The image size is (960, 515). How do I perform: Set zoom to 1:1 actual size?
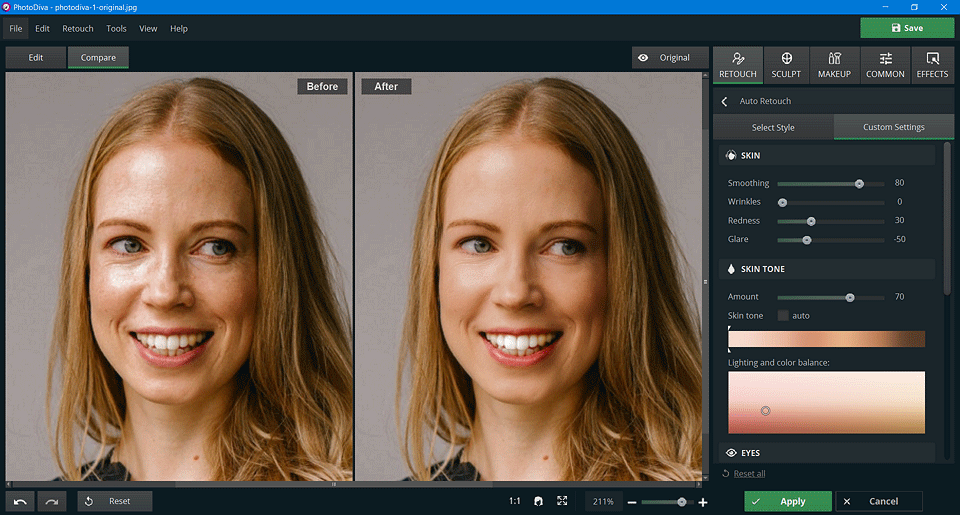pos(514,501)
